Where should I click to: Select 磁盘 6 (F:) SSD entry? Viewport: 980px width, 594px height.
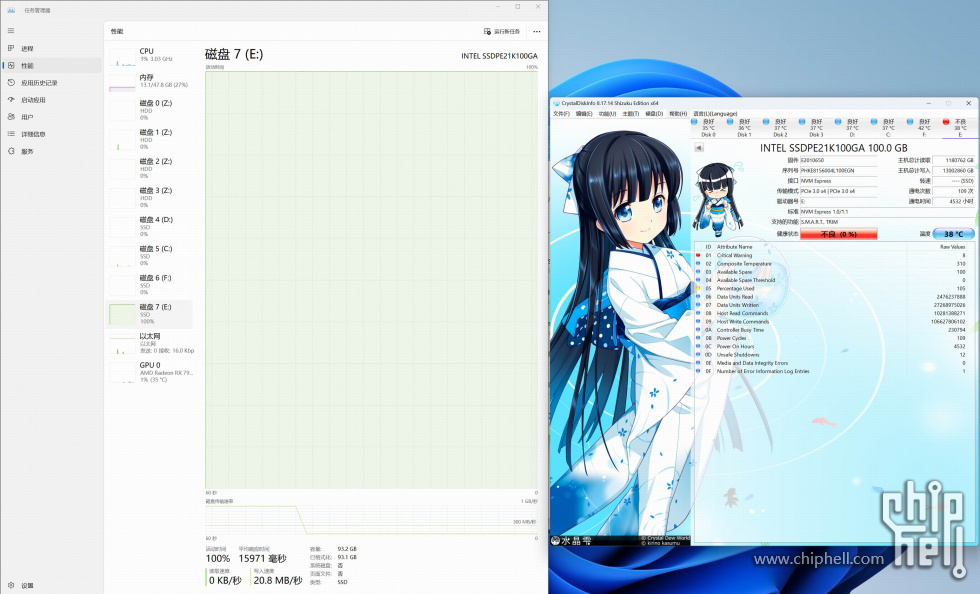point(150,284)
